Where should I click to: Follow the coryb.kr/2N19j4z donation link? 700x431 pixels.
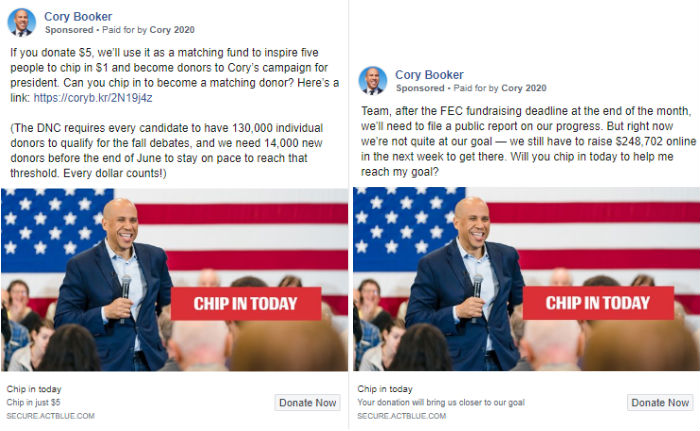(x=93, y=98)
